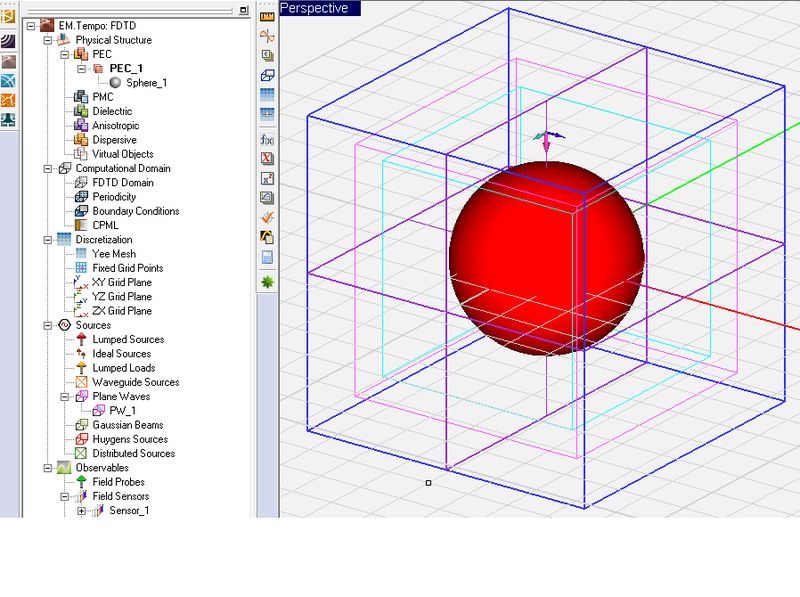Collapse the Plane Waves node
Viewport: 800px width, 597px height.
click(65, 397)
